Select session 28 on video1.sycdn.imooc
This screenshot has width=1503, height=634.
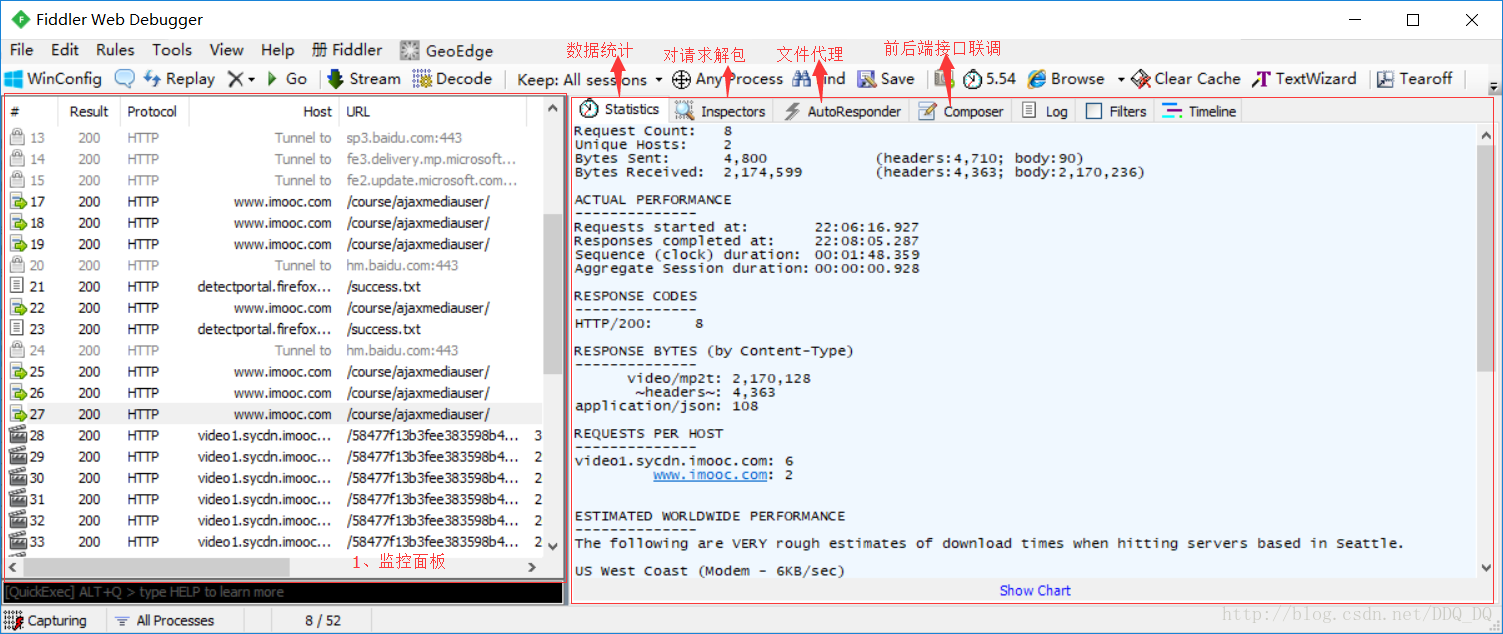click(x=273, y=436)
